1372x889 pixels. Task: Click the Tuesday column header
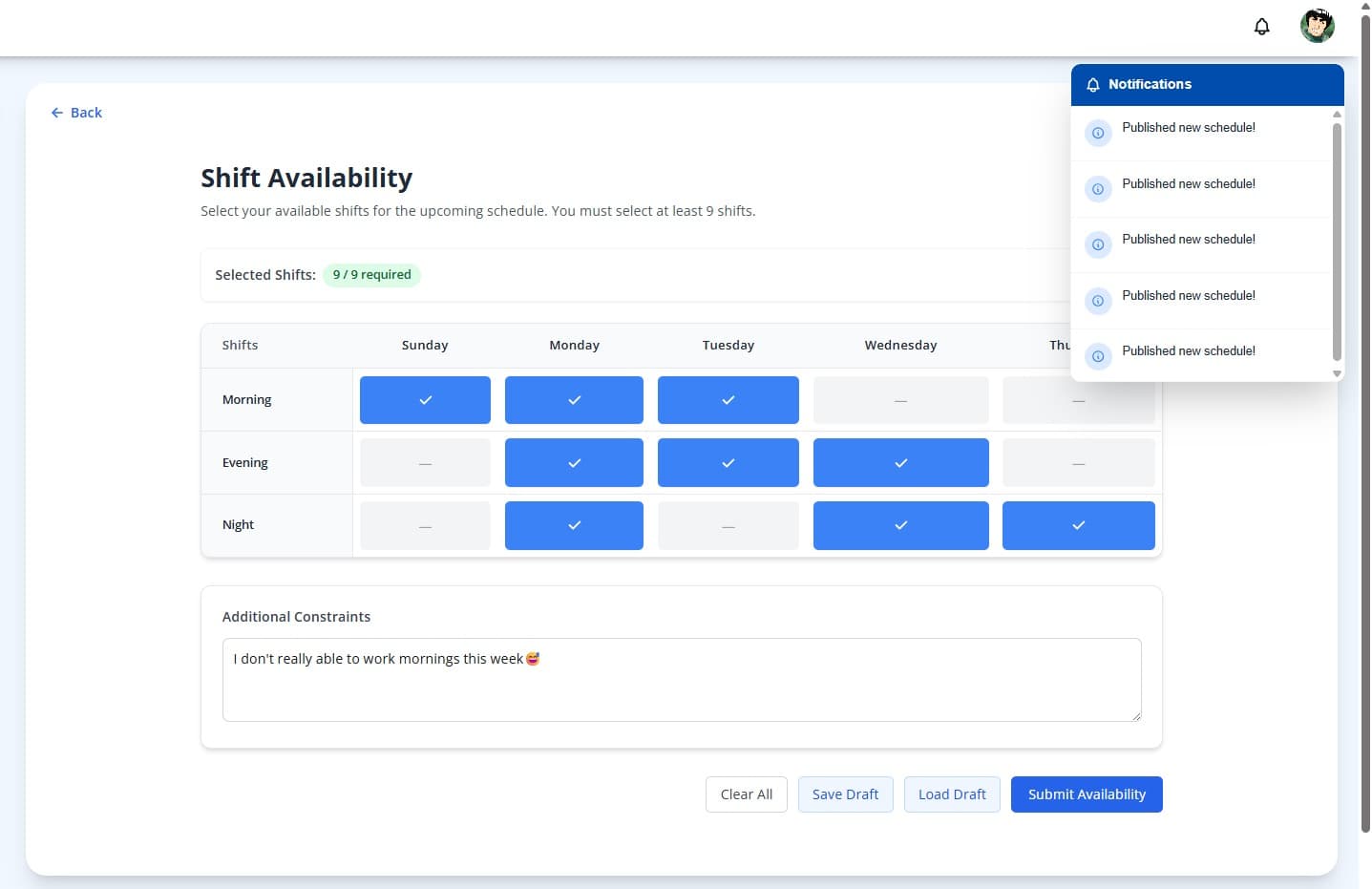728,346
